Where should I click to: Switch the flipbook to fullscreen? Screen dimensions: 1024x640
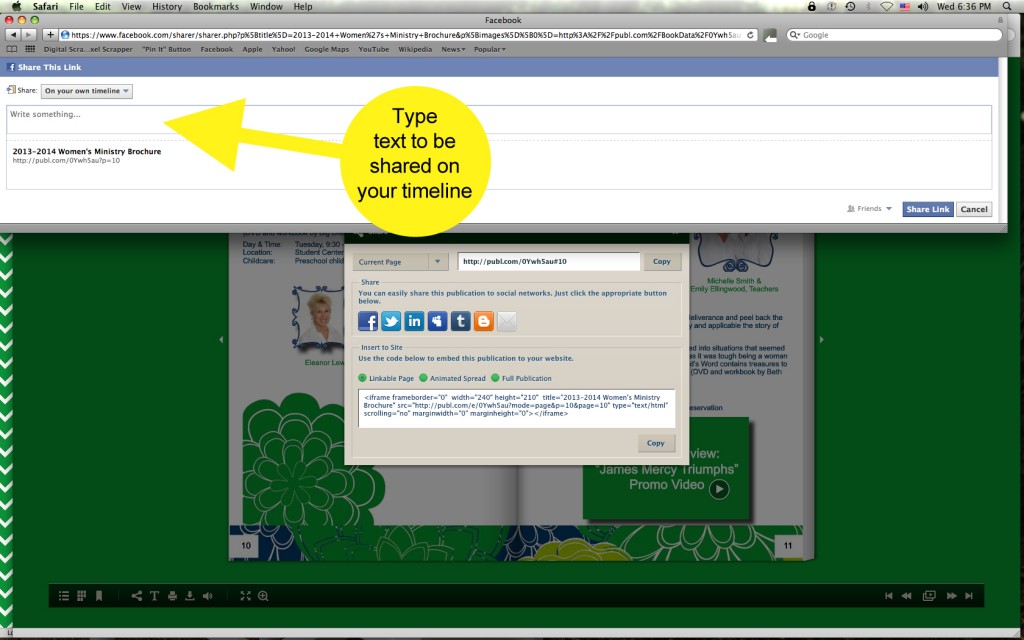click(246, 596)
